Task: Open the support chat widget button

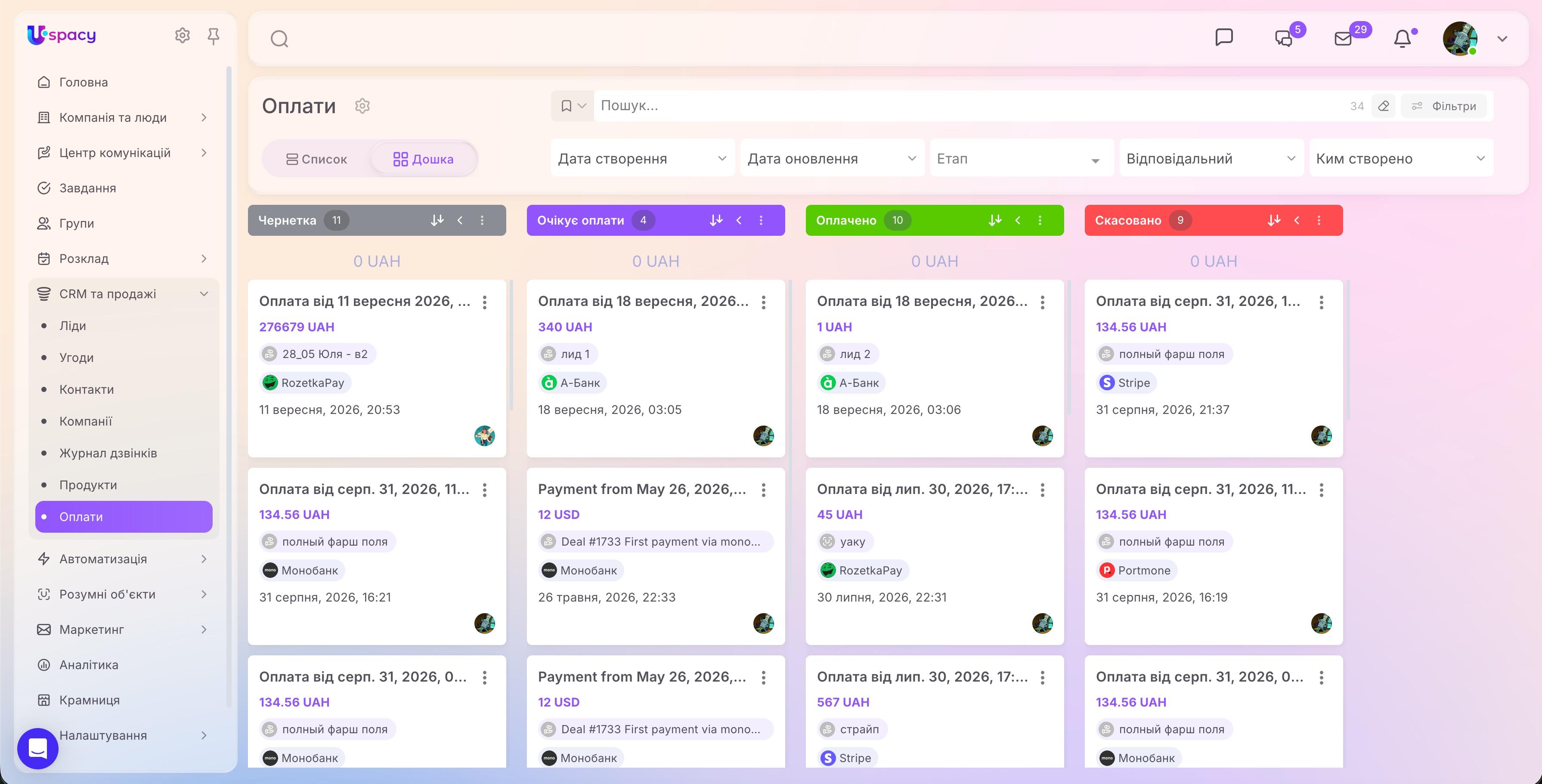Action: click(38, 748)
